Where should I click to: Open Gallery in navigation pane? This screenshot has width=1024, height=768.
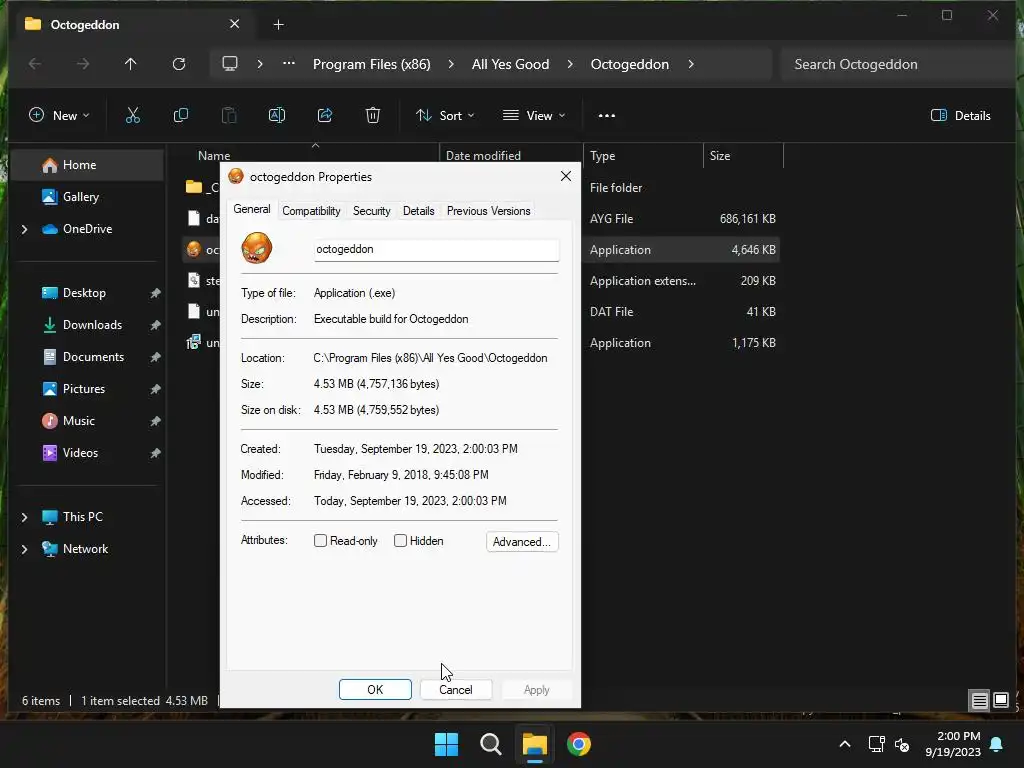tap(88, 197)
